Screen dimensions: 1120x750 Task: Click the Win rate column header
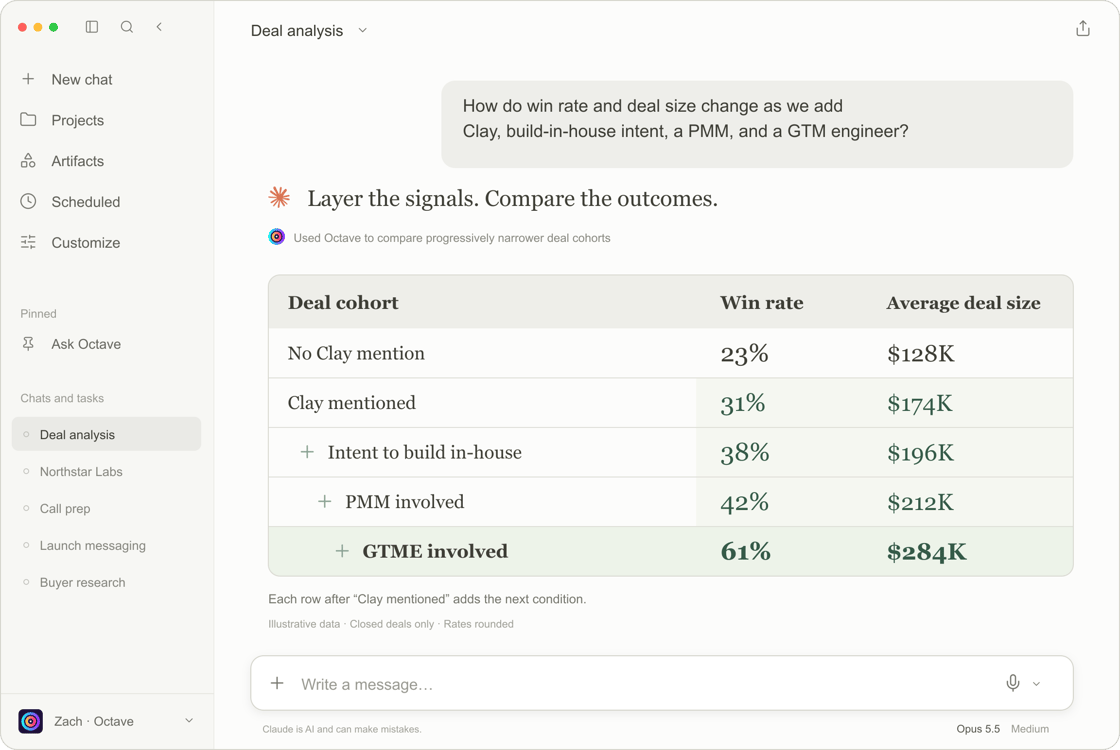point(761,302)
